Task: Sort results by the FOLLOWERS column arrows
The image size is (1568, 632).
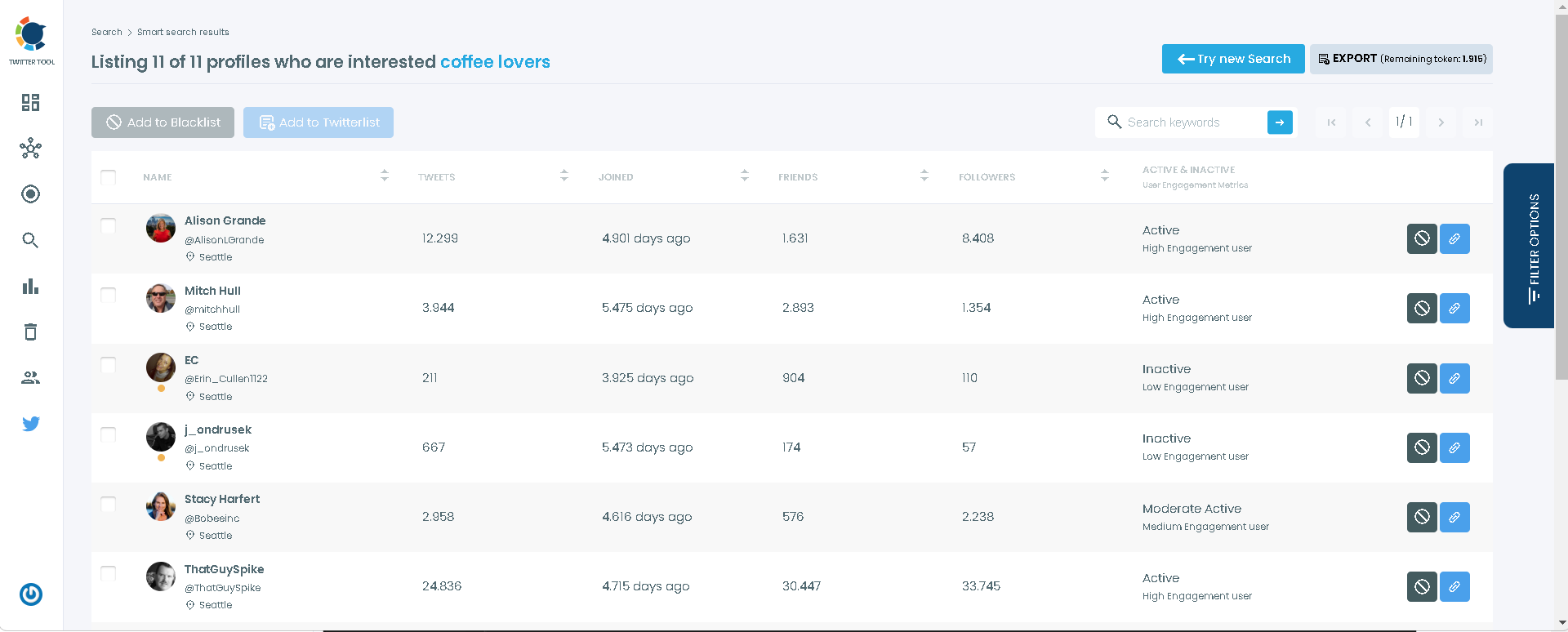Action: click(1105, 175)
